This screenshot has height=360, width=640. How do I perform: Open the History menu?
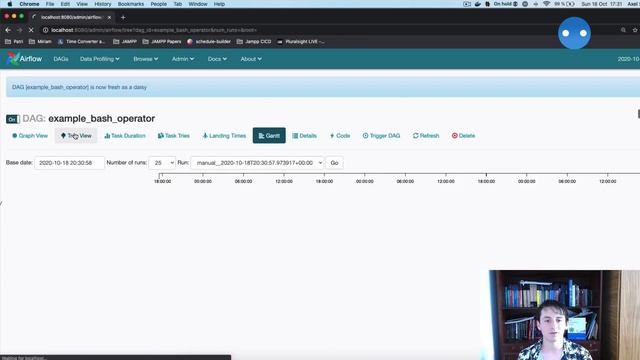pos(102,4)
